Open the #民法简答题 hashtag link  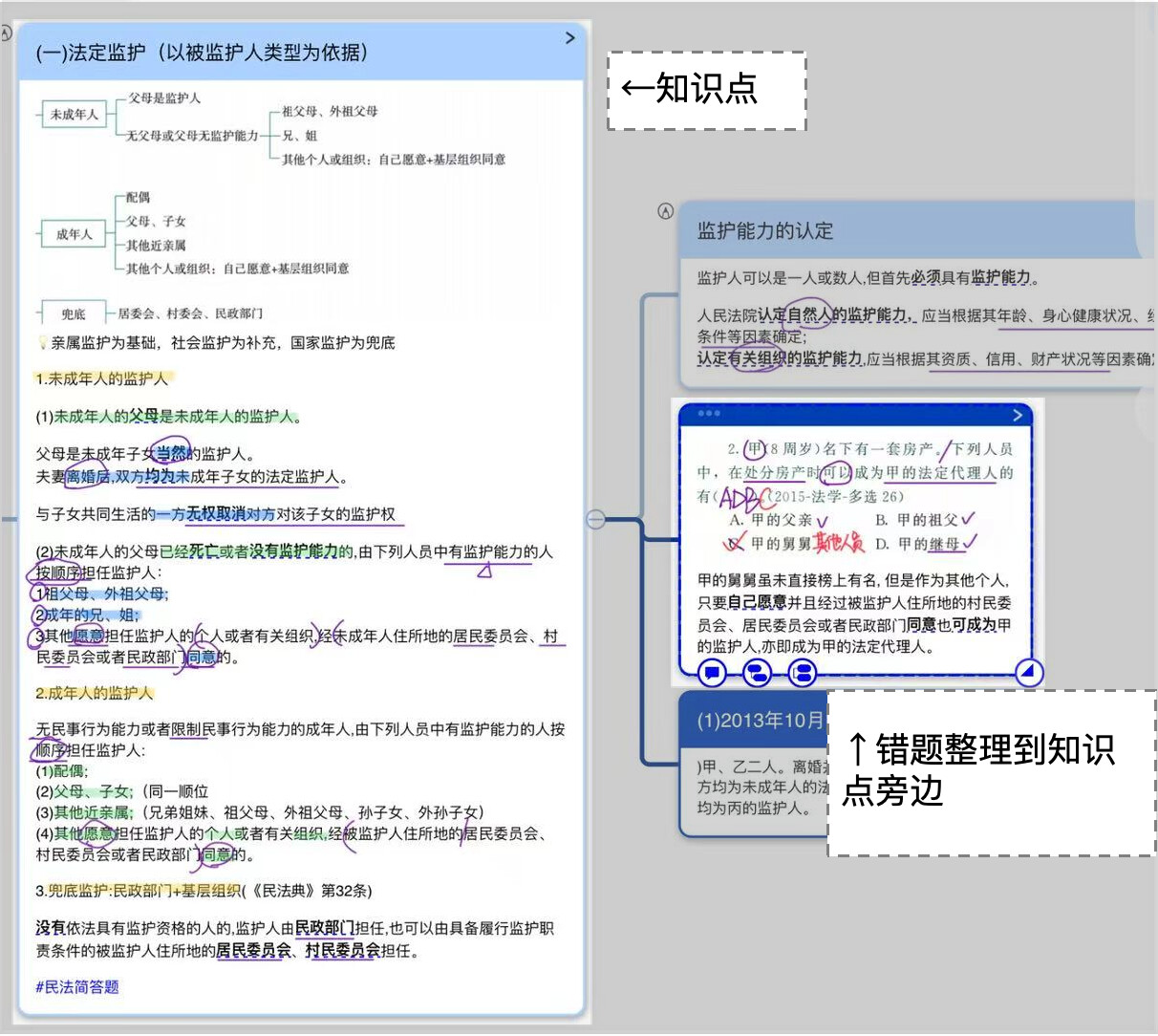[77, 987]
